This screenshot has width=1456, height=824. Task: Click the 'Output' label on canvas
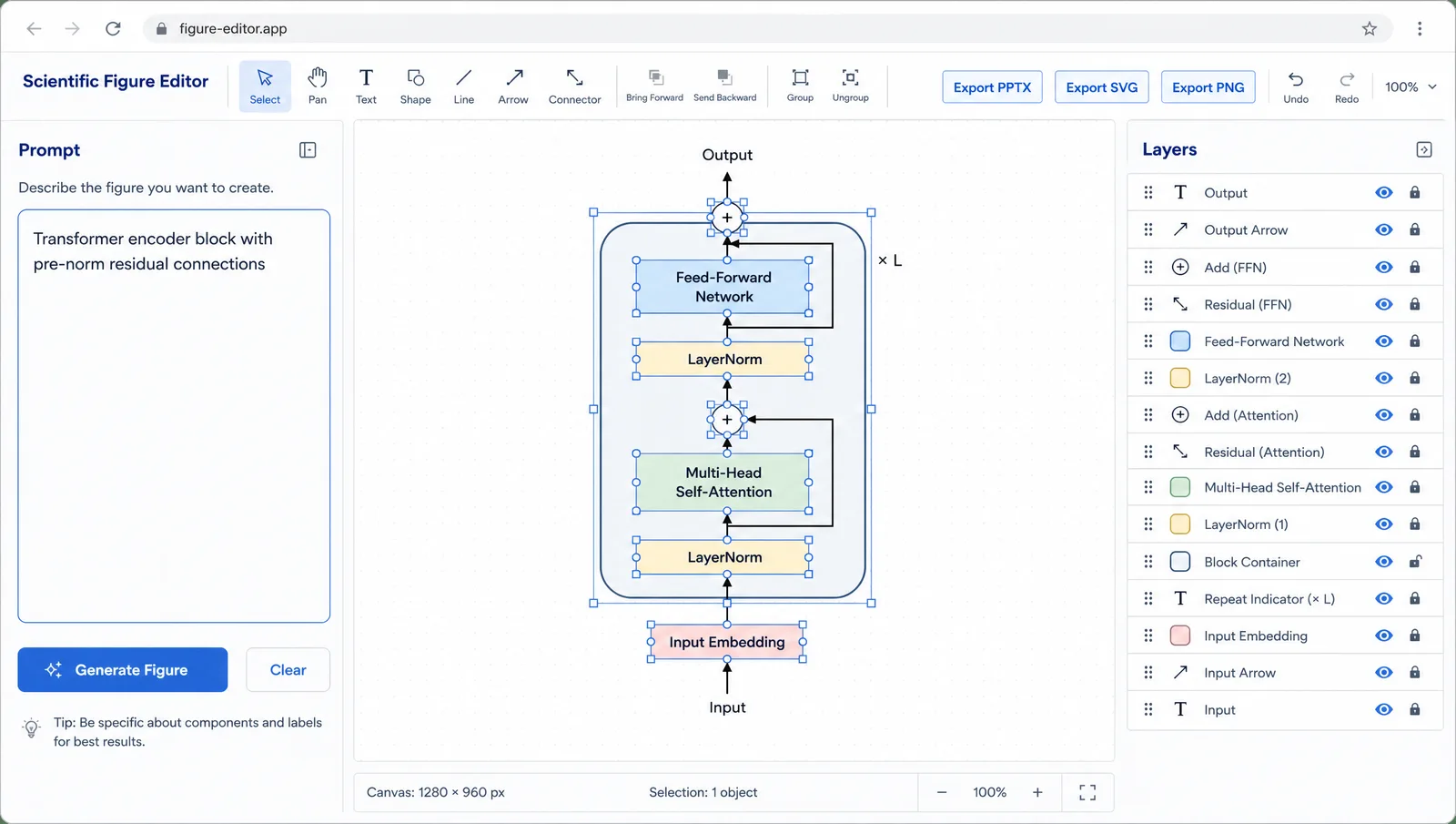(727, 155)
